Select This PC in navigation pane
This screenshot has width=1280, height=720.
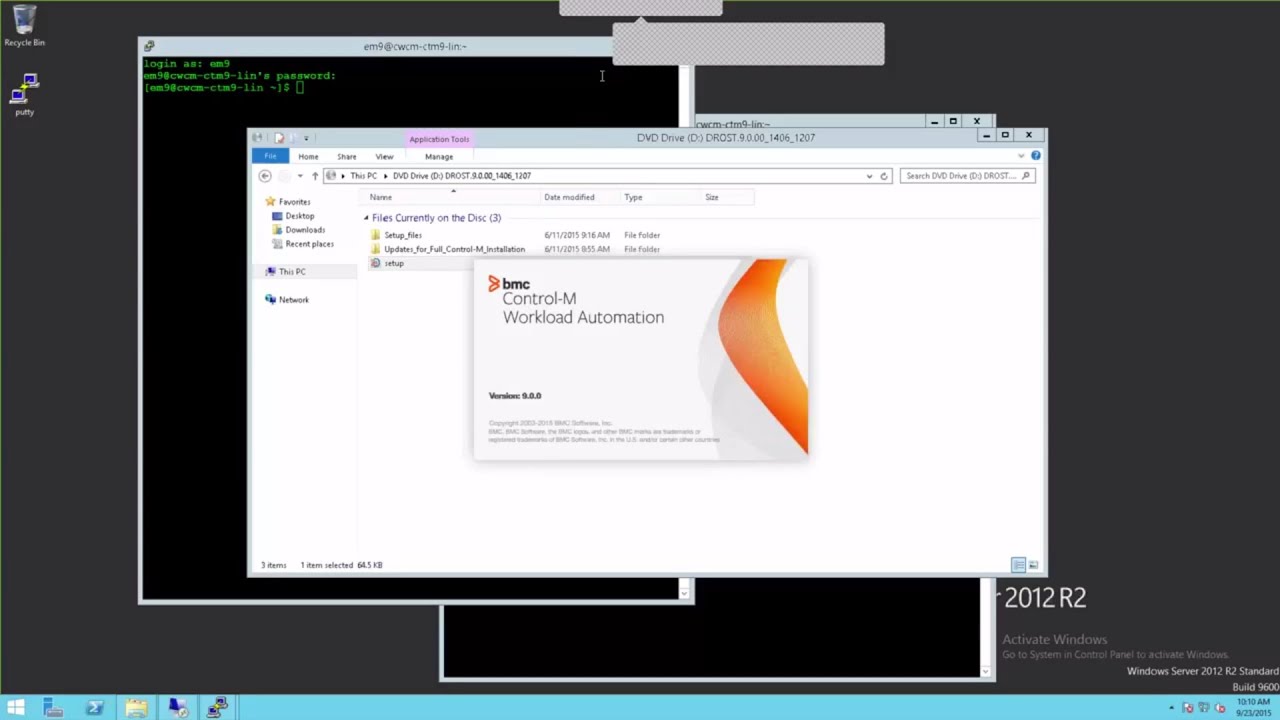pos(292,272)
